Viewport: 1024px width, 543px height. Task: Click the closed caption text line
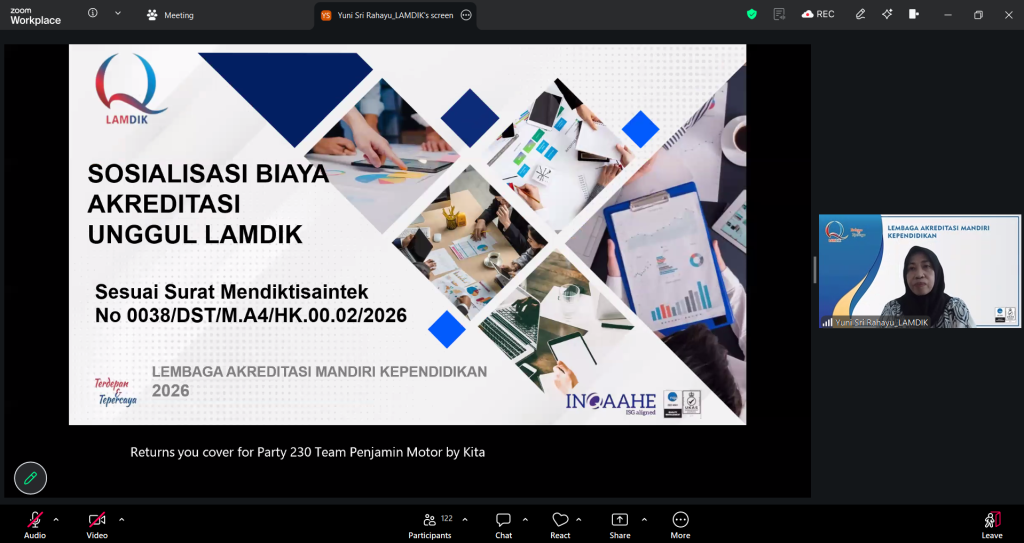(x=308, y=452)
